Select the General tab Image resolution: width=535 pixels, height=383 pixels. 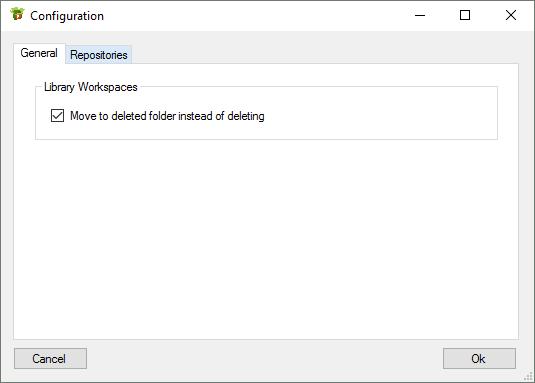[39, 53]
